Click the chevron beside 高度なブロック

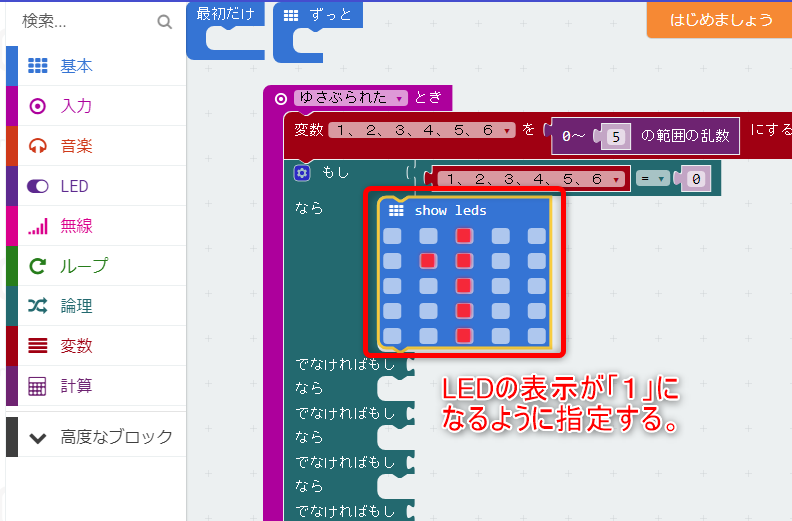coord(38,438)
